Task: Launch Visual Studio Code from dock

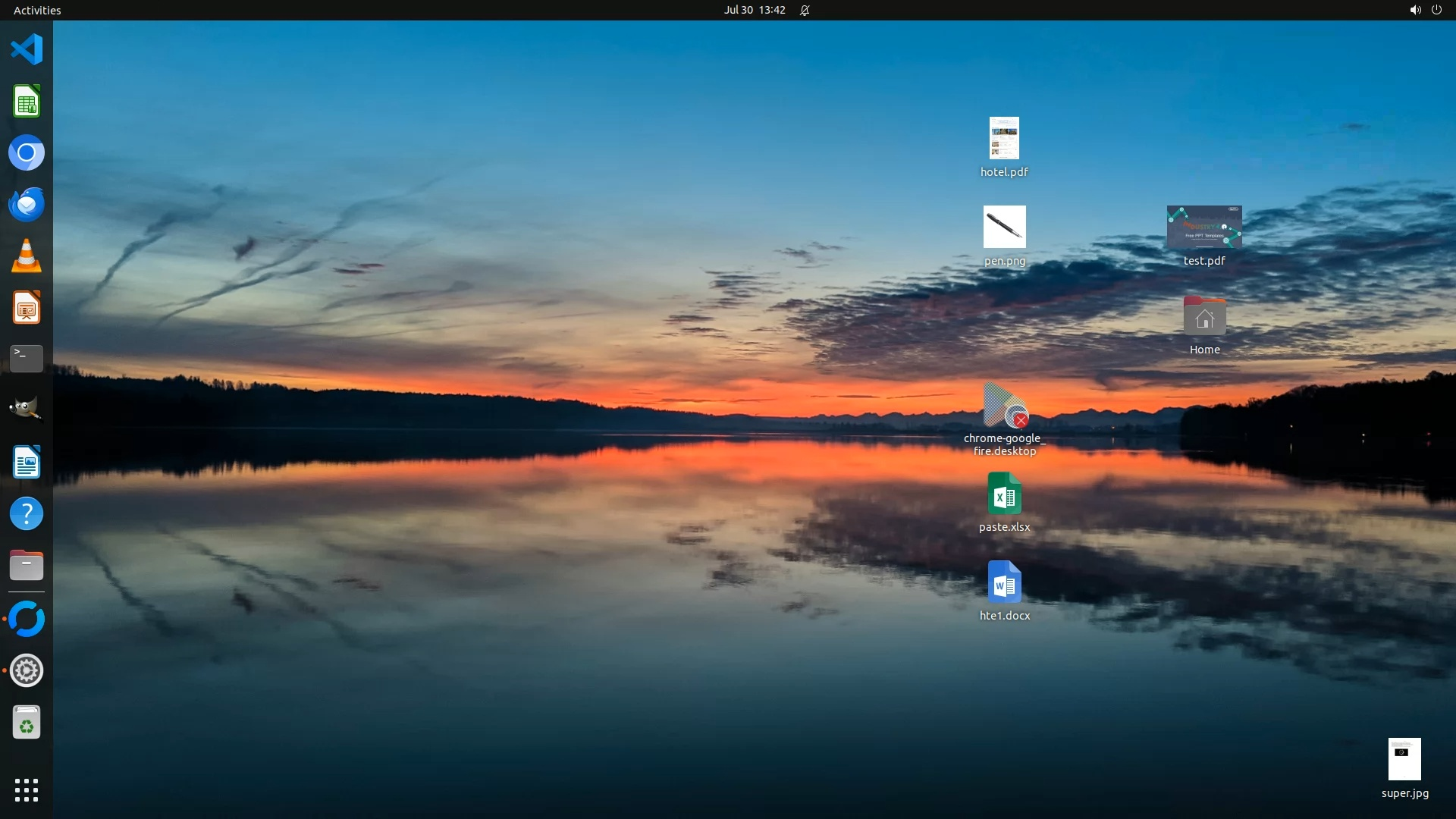Action: click(x=27, y=50)
